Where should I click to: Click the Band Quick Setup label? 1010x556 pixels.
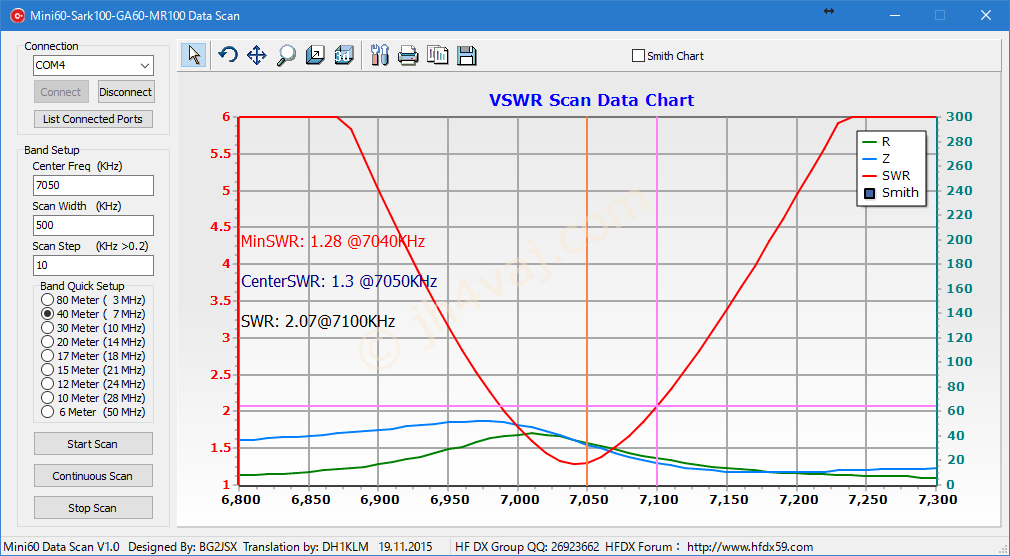point(82,286)
